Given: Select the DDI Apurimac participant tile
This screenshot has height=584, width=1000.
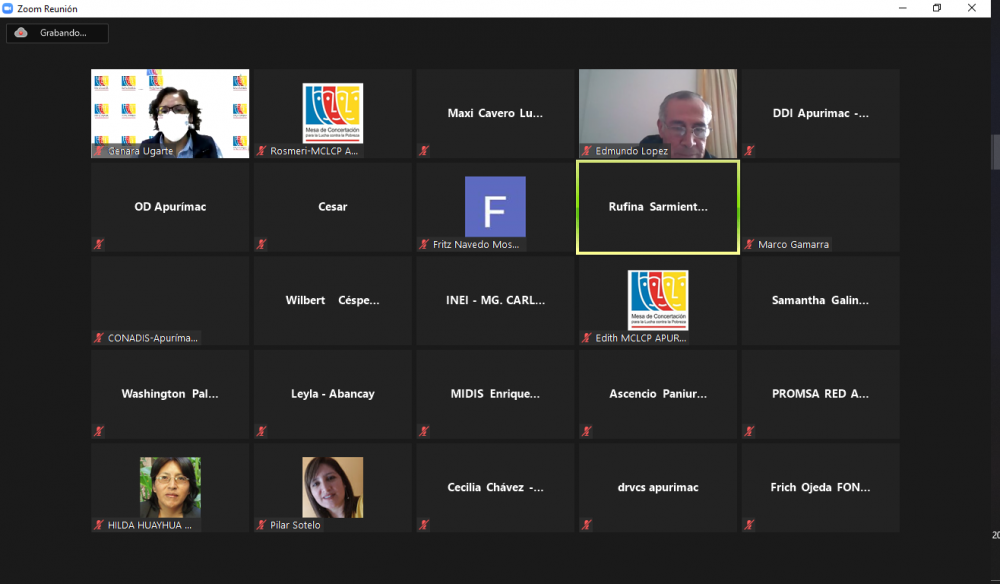Looking at the screenshot, I should point(820,113).
